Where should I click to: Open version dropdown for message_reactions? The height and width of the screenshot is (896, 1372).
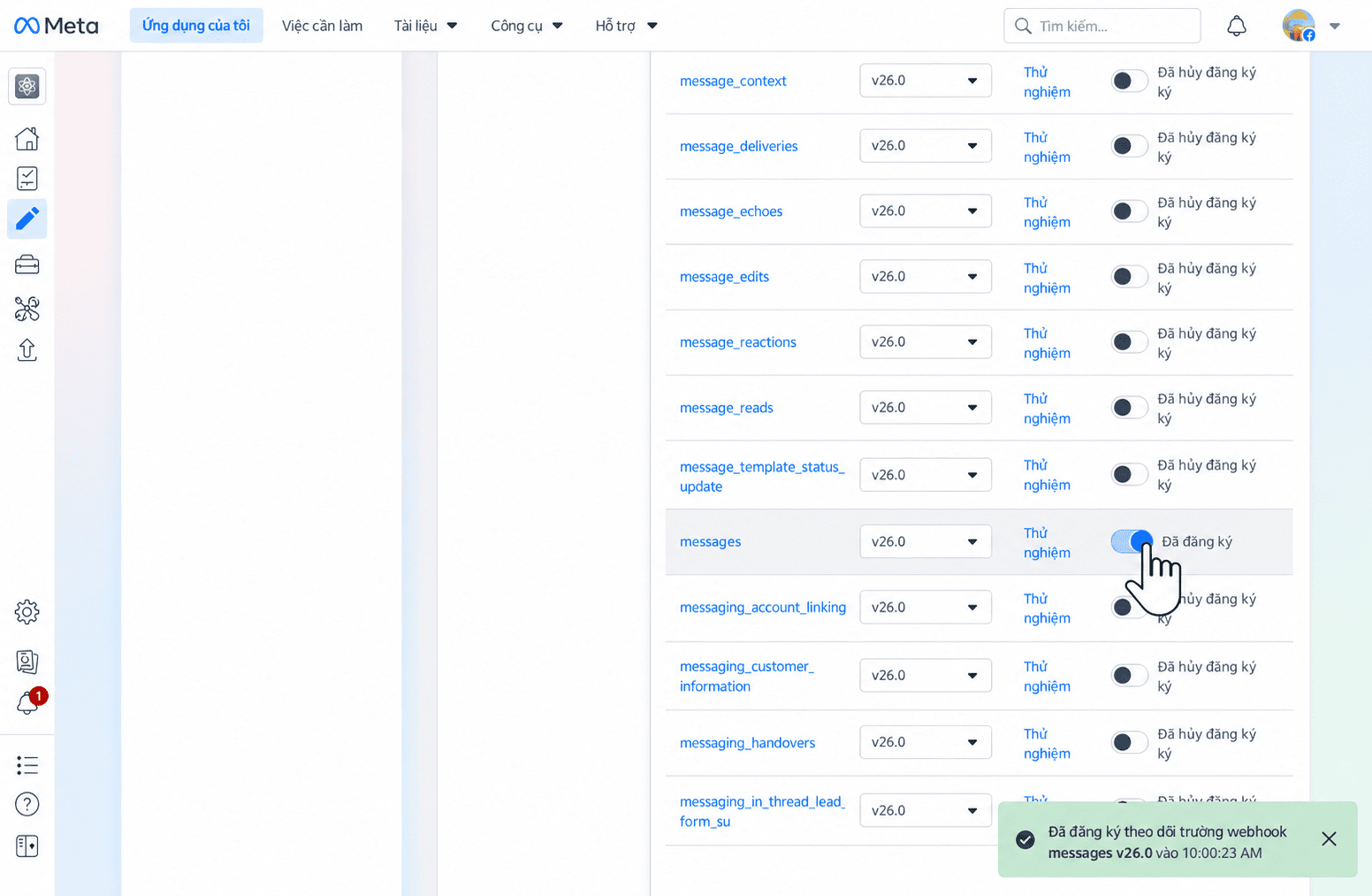(x=925, y=342)
